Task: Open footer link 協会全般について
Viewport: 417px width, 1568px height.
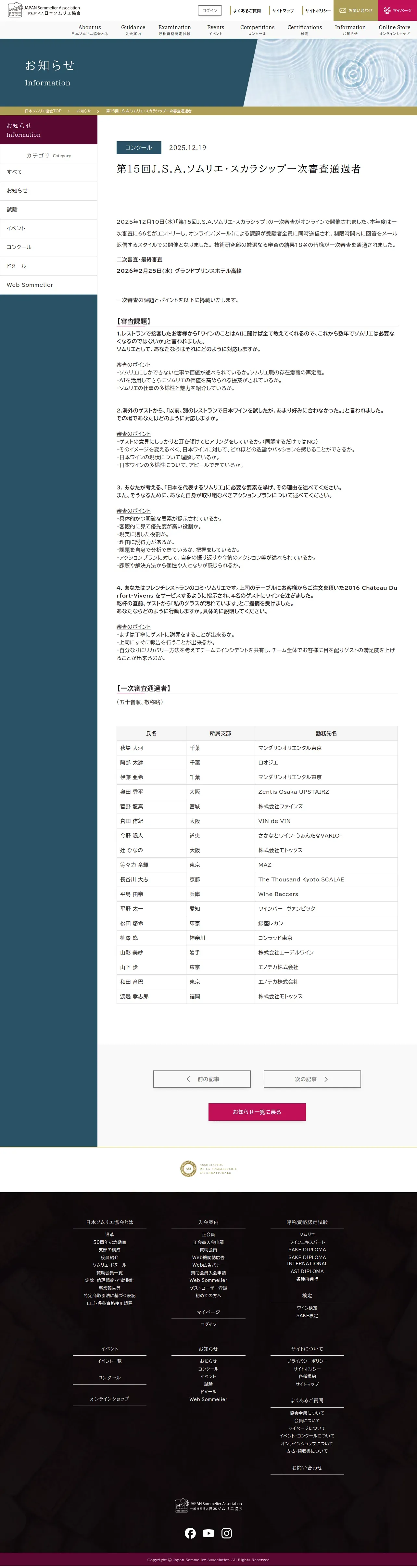Action: [307, 1413]
